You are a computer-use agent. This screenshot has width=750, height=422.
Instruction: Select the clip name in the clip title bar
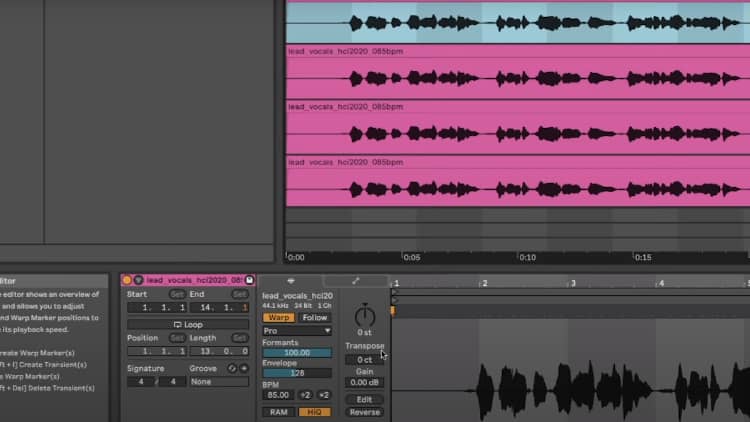pos(194,280)
